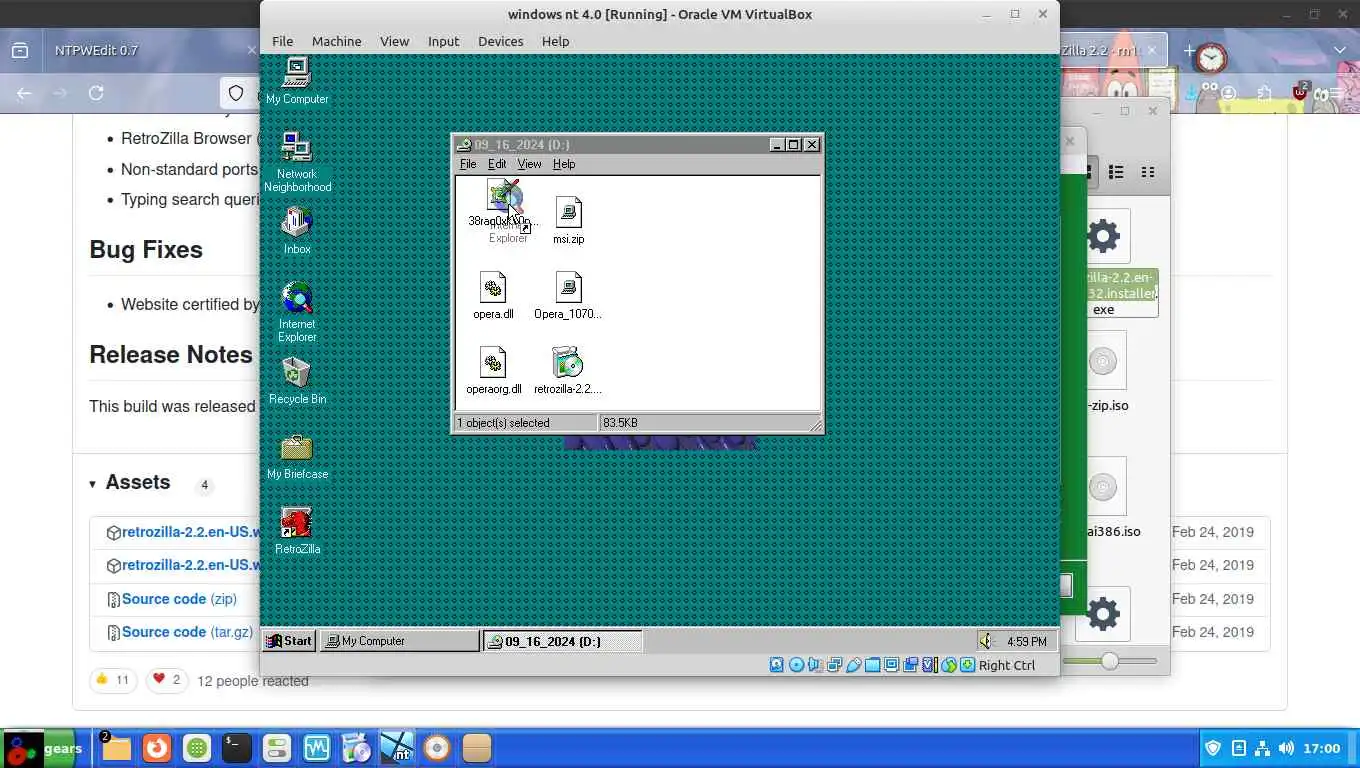The height and width of the screenshot is (768, 1360).
Task: Reload the page in the browser
Action: point(96,93)
